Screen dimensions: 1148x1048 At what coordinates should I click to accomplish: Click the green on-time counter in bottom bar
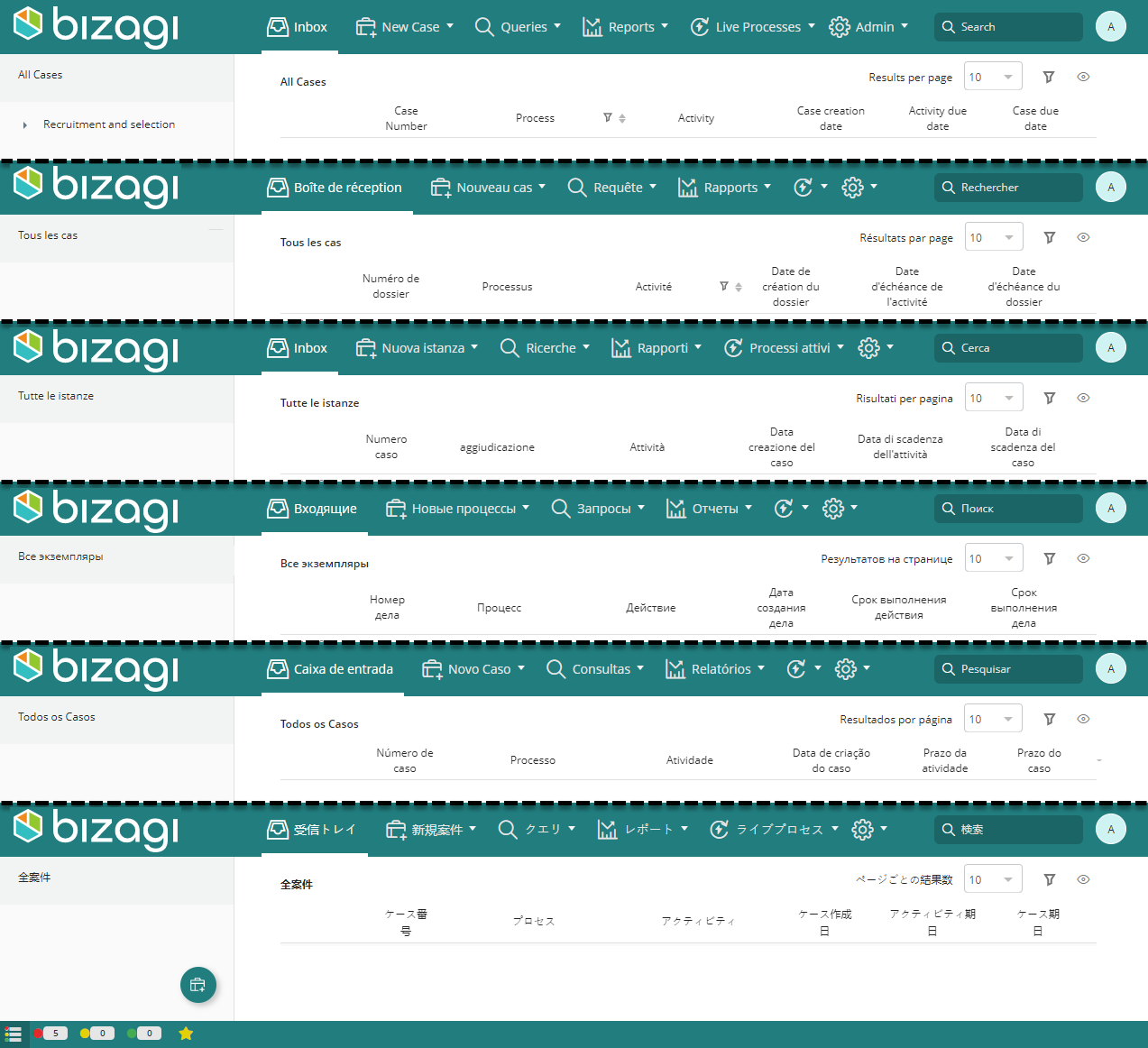143,1034
